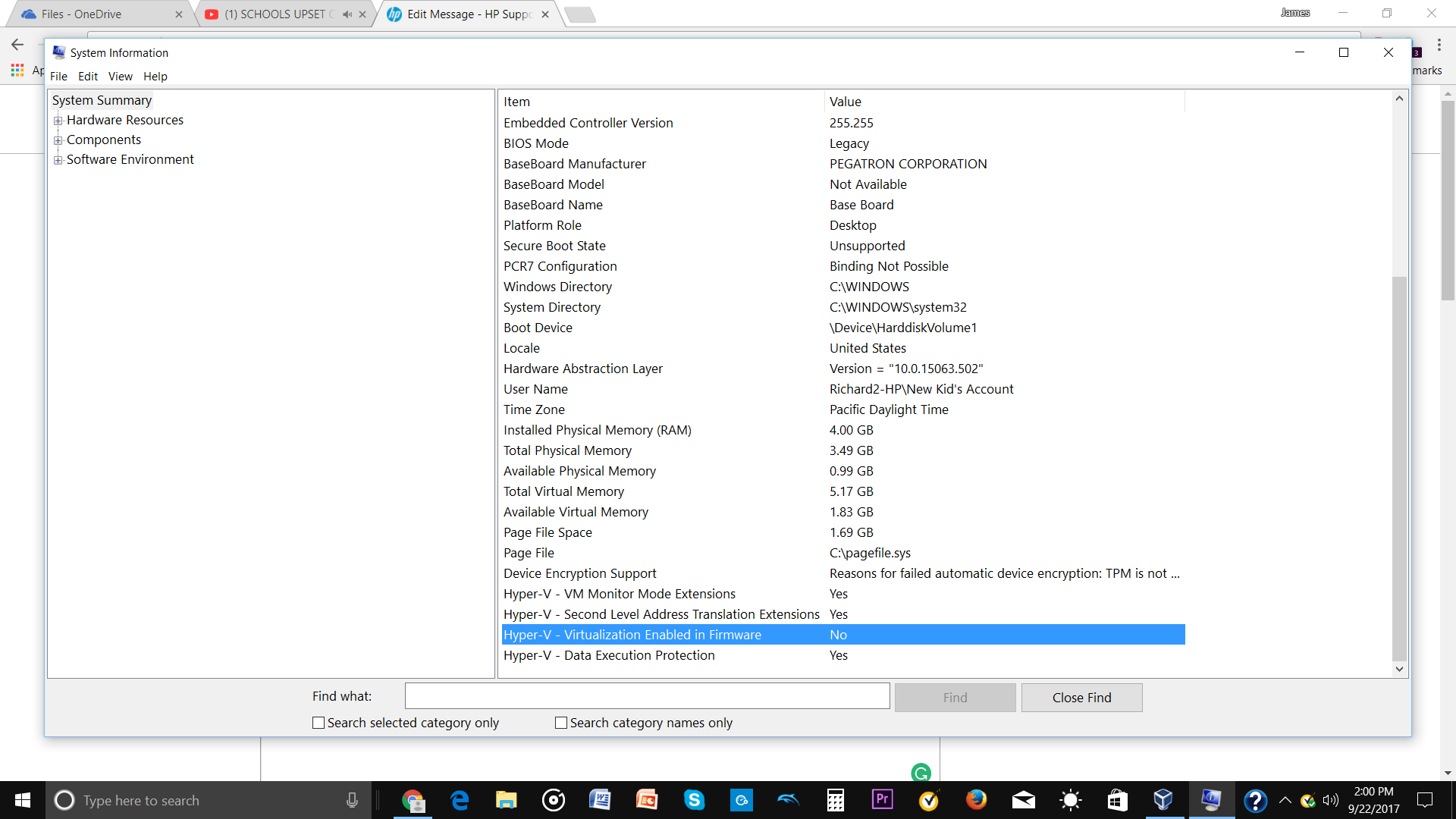Open Microsoft Word from the taskbar

tap(600, 800)
